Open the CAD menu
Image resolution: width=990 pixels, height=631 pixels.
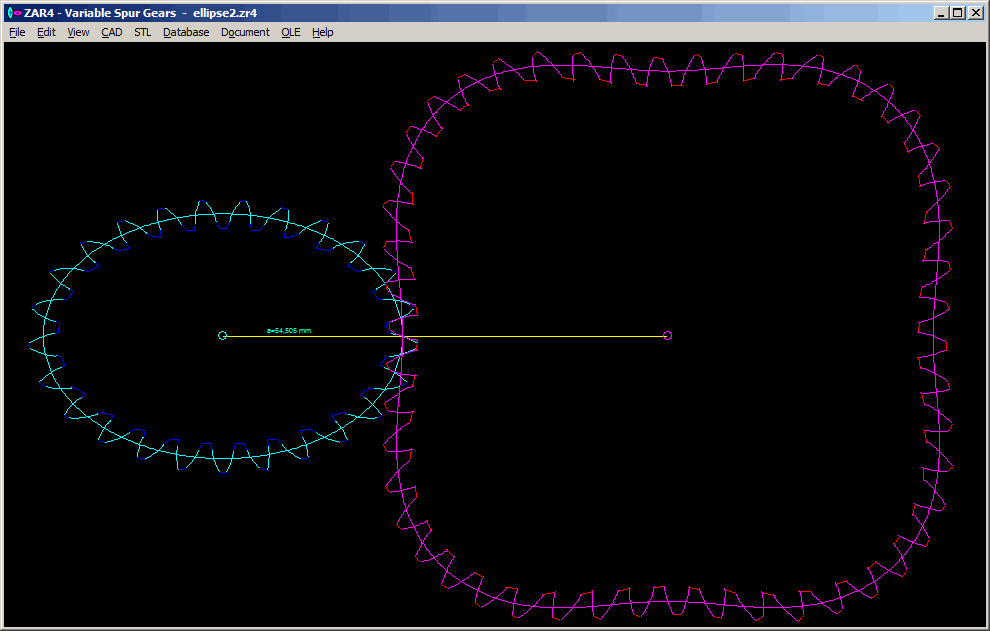(x=112, y=32)
